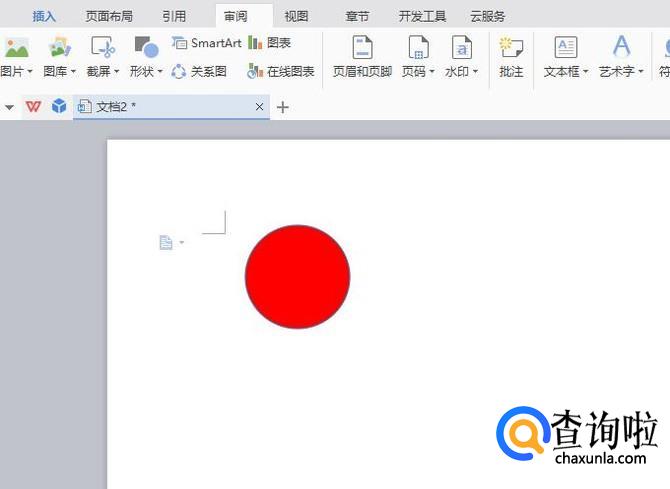Open the Gallery (图库) icon
This screenshot has width=670, height=489.
60,47
